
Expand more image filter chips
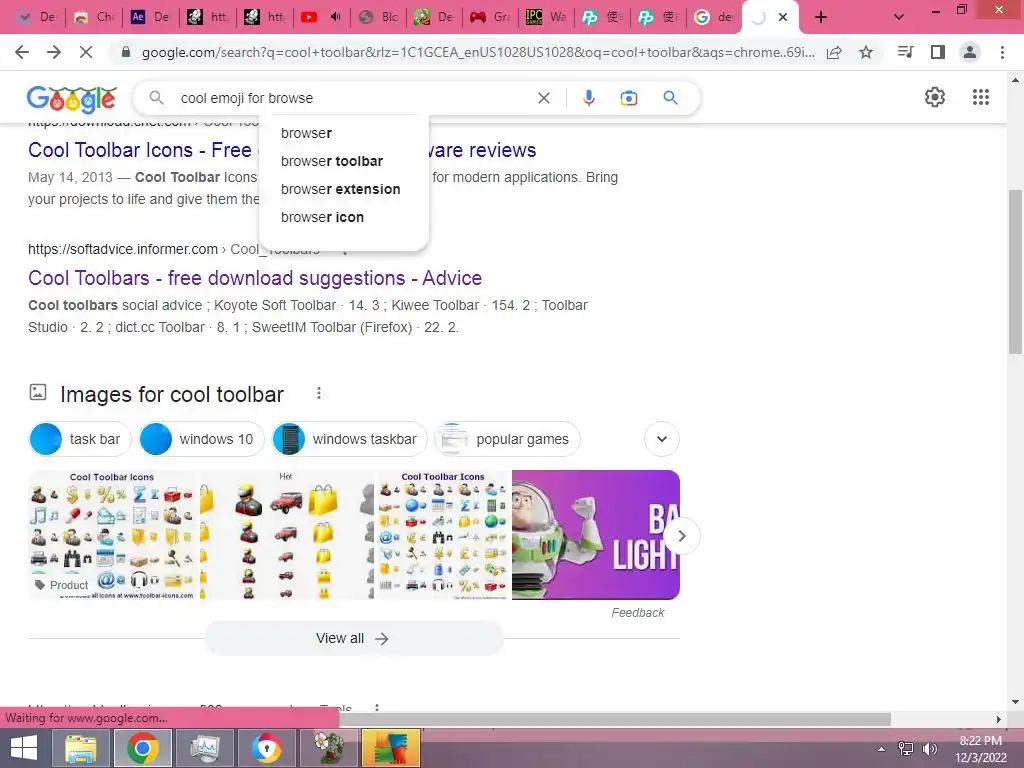click(662, 439)
